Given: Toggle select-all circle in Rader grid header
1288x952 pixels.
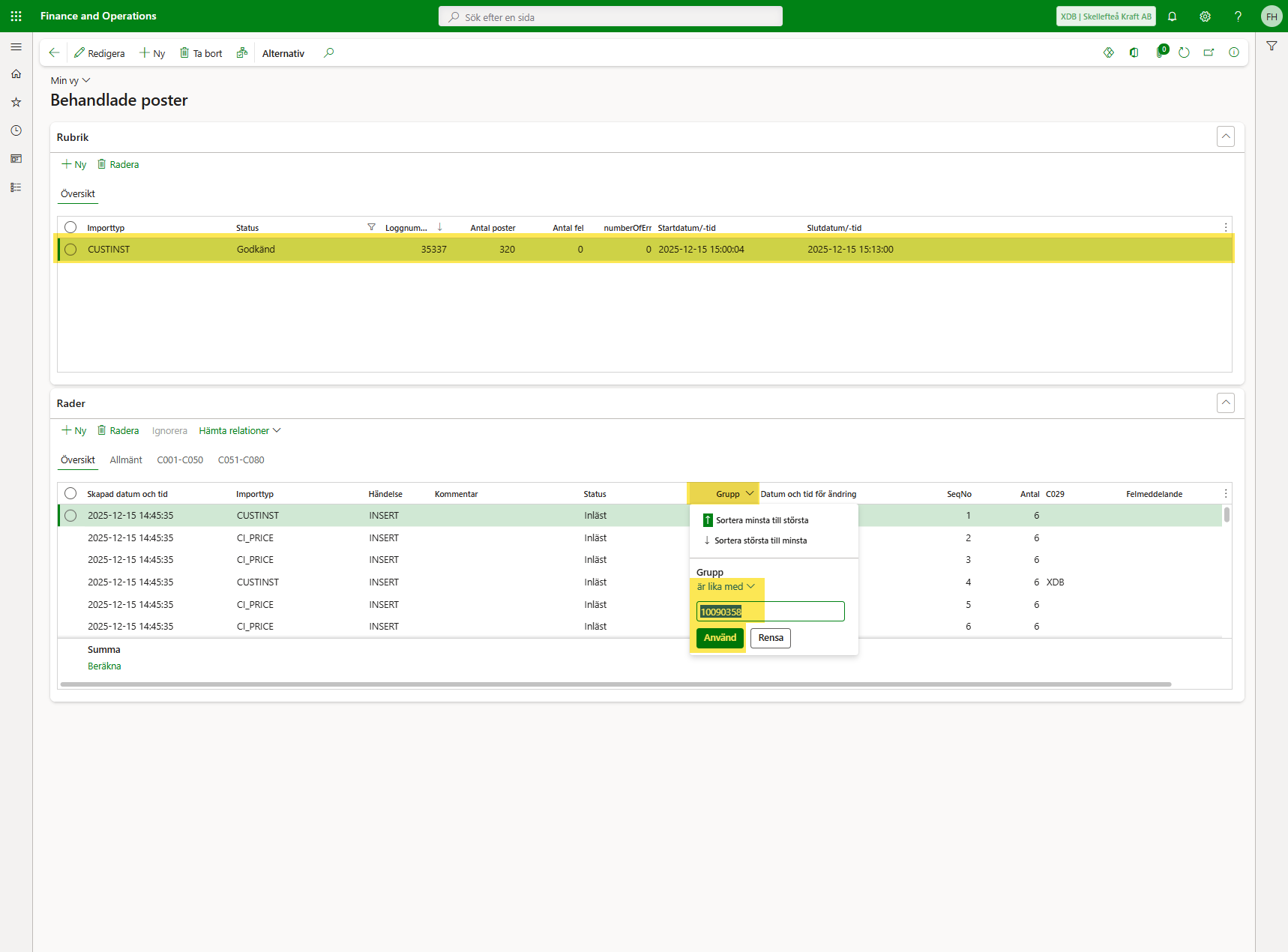Looking at the screenshot, I should 70,493.
